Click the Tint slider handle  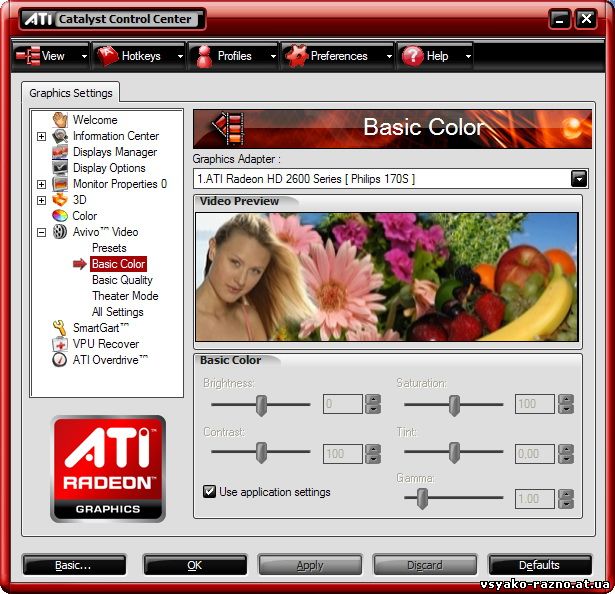pos(454,452)
